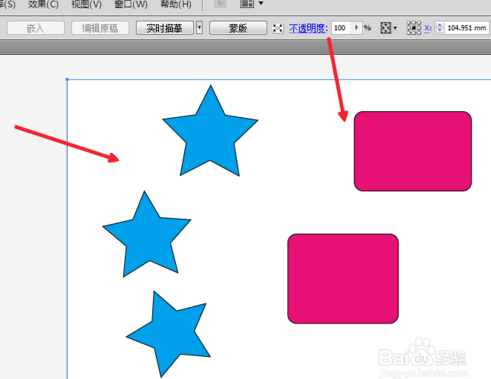491x379 pixels.
Task: Click the crop/transform icon beside 蒙版
Action: pos(278,28)
